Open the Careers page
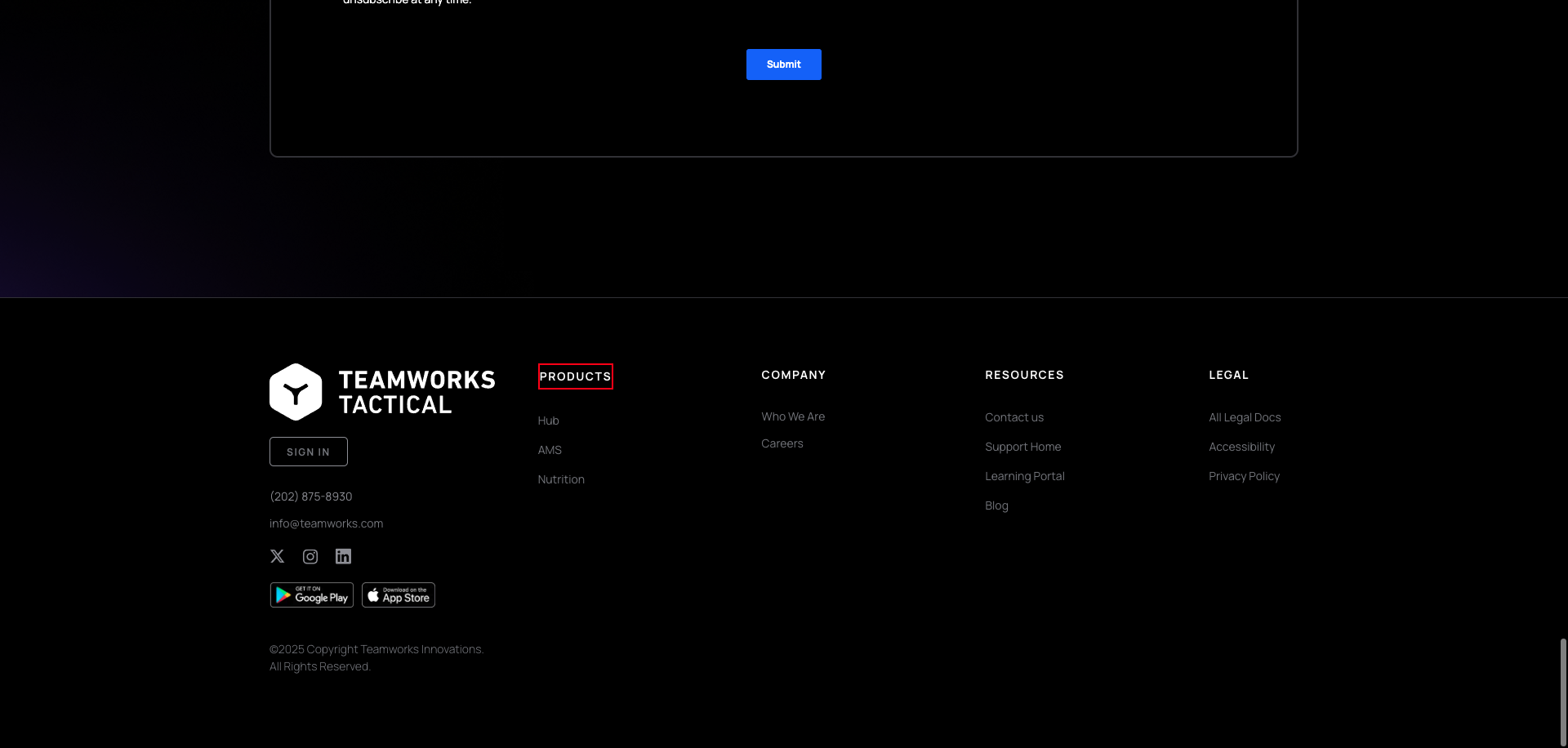This screenshot has height=748, width=1568. (782, 443)
